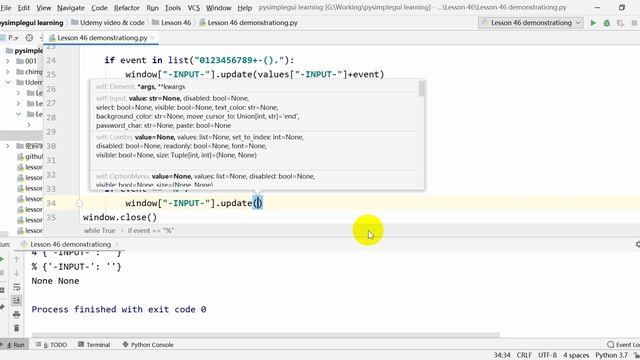Click 'Lesson 46 demonstrationg.py' breadcrumb
The image size is (640, 360).
(249, 23)
